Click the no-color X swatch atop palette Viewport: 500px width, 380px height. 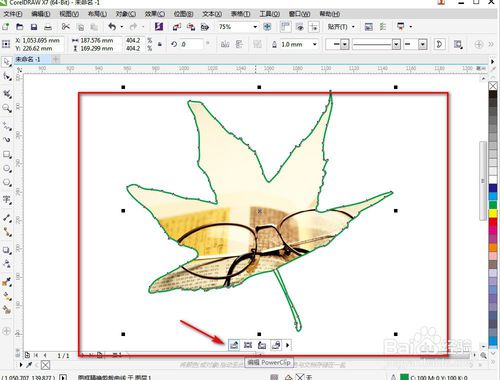pos(493,86)
